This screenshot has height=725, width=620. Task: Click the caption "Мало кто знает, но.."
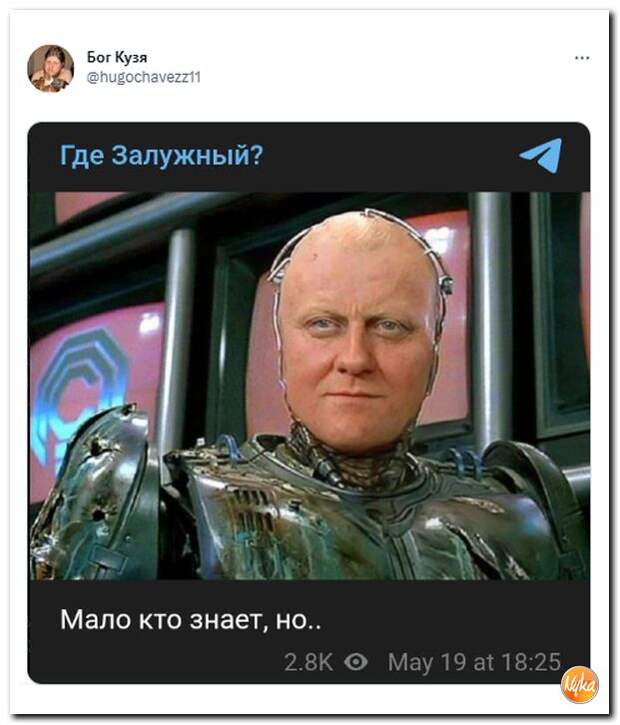(x=190, y=620)
